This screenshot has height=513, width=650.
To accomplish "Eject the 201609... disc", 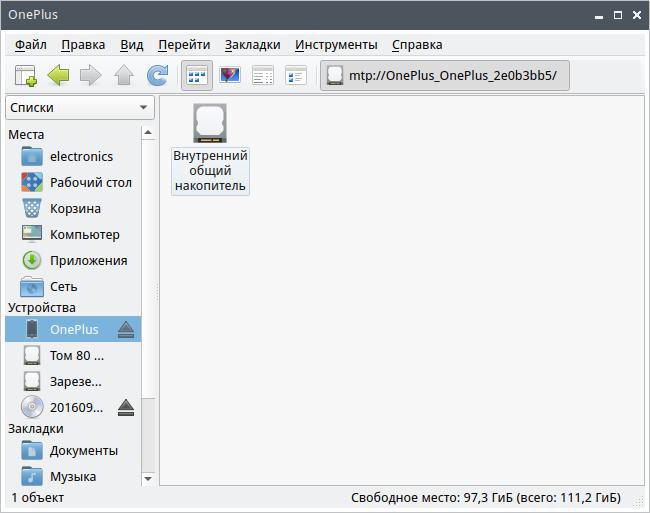I will point(126,408).
